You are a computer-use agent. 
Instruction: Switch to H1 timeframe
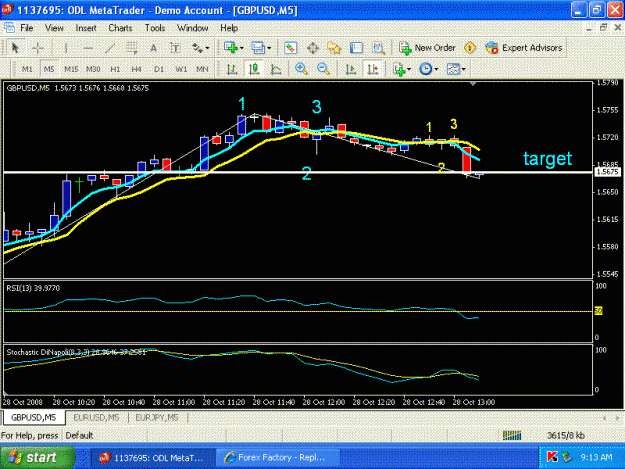(x=115, y=69)
